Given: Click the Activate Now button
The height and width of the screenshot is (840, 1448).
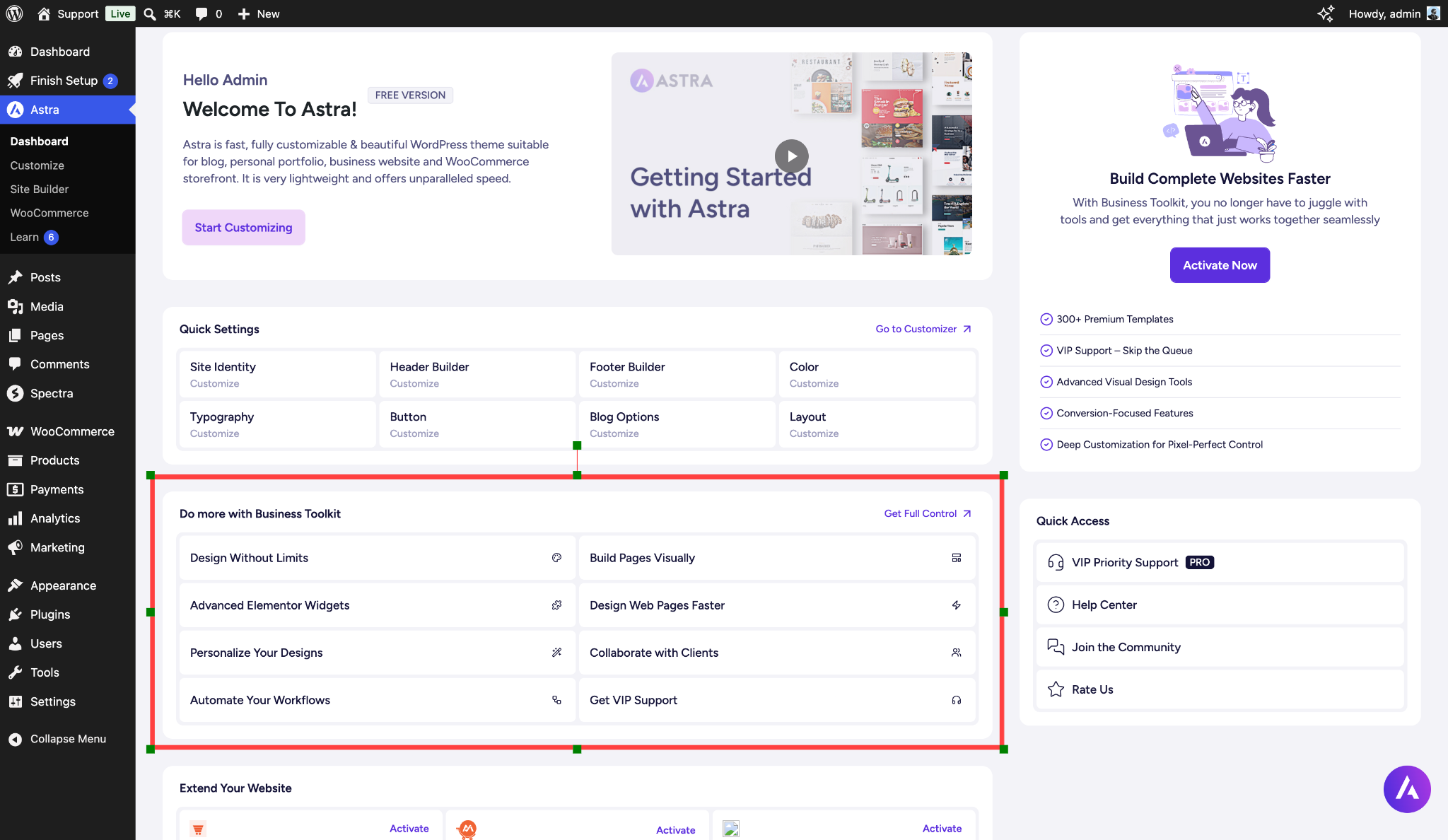Looking at the screenshot, I should [1220, 265].
